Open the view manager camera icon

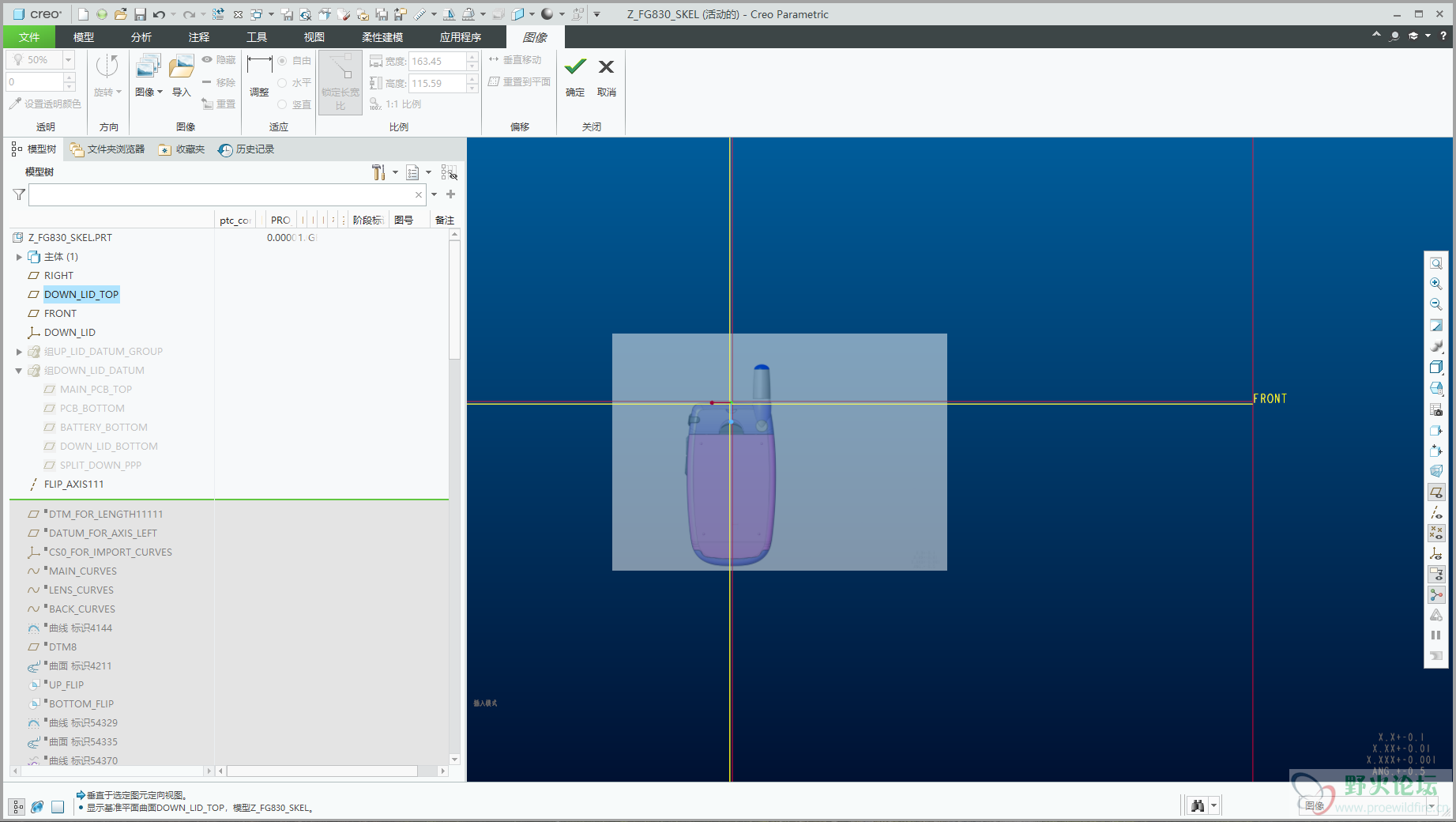(1436, 409)
